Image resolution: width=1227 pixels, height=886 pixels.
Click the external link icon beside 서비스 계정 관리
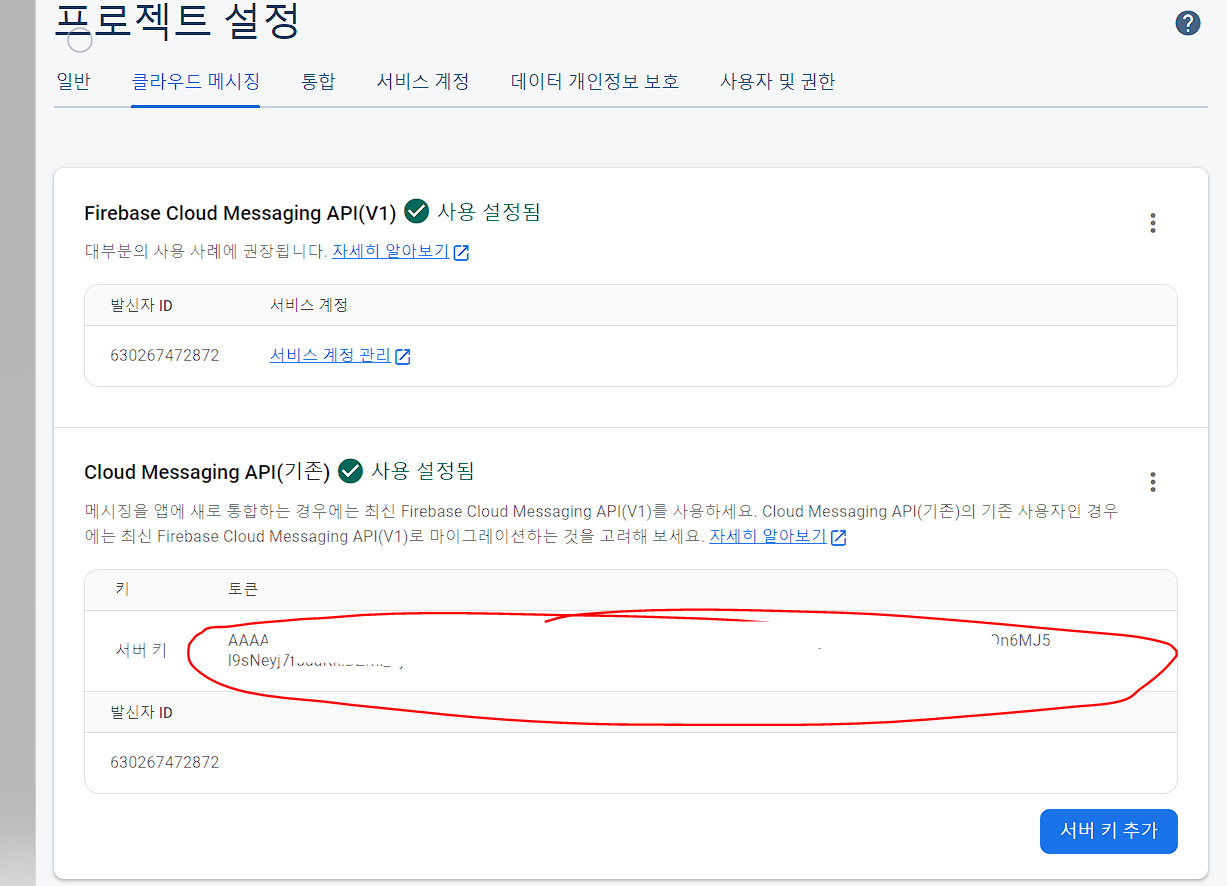(x=403, y=357)
